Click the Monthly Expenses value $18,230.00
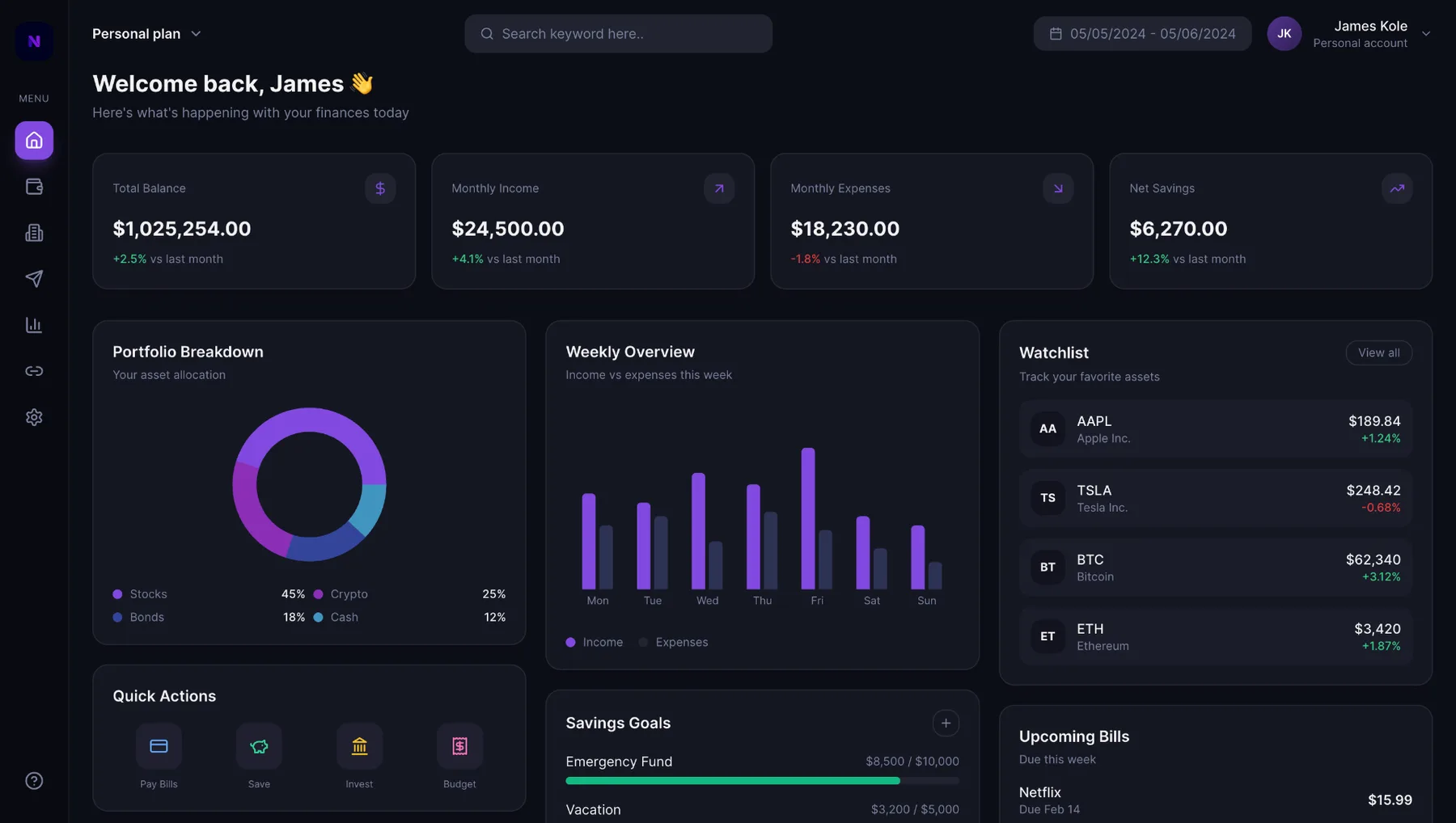The width and height of the screenshot is (1456, 823). click(x=844, y=229)
